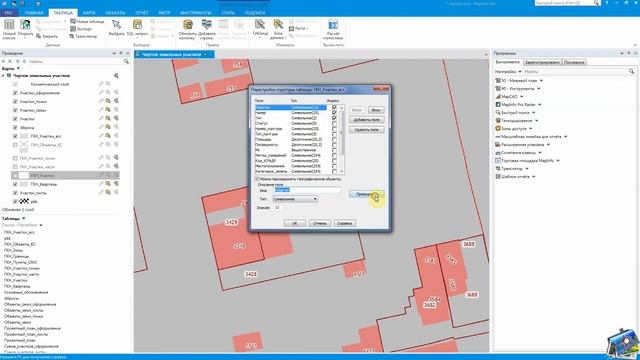
Task: Click the Таблица modify icon
Action: tap(260, 24)
